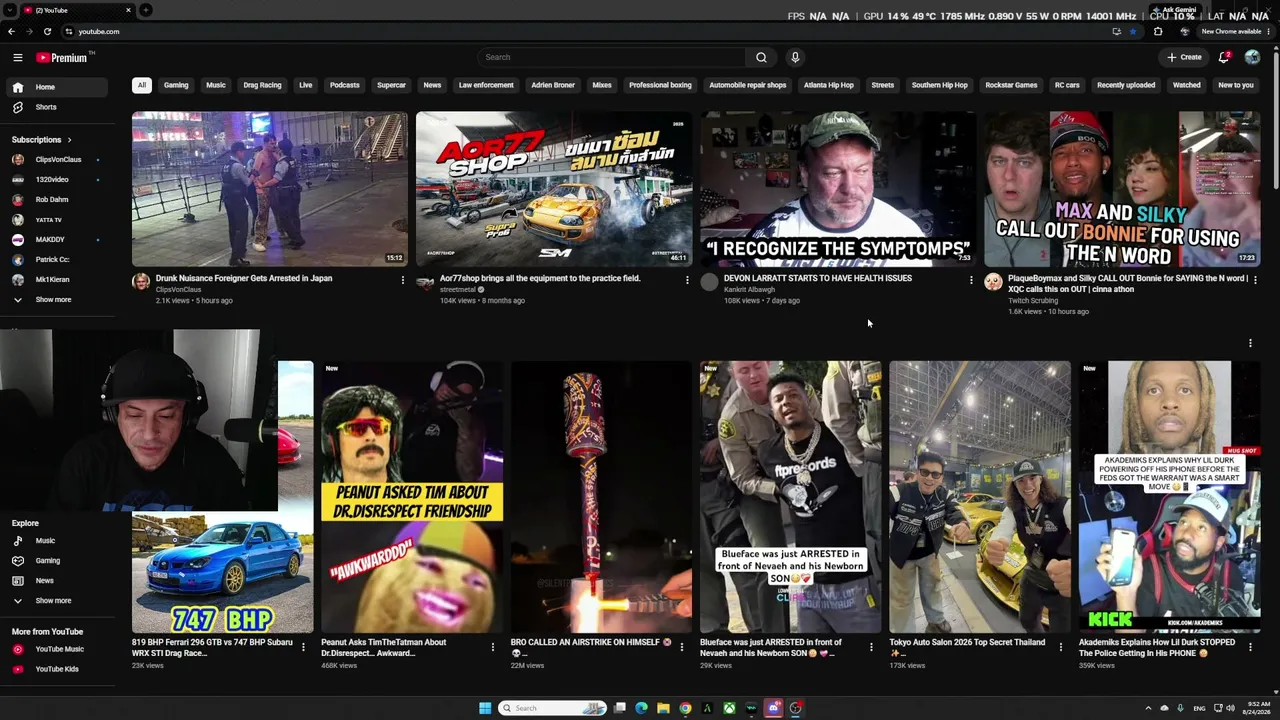This screenshot has width=1280, height=720.
Task: Open the YouTube guide hamburger menu
Action: [x=18, y=58]
